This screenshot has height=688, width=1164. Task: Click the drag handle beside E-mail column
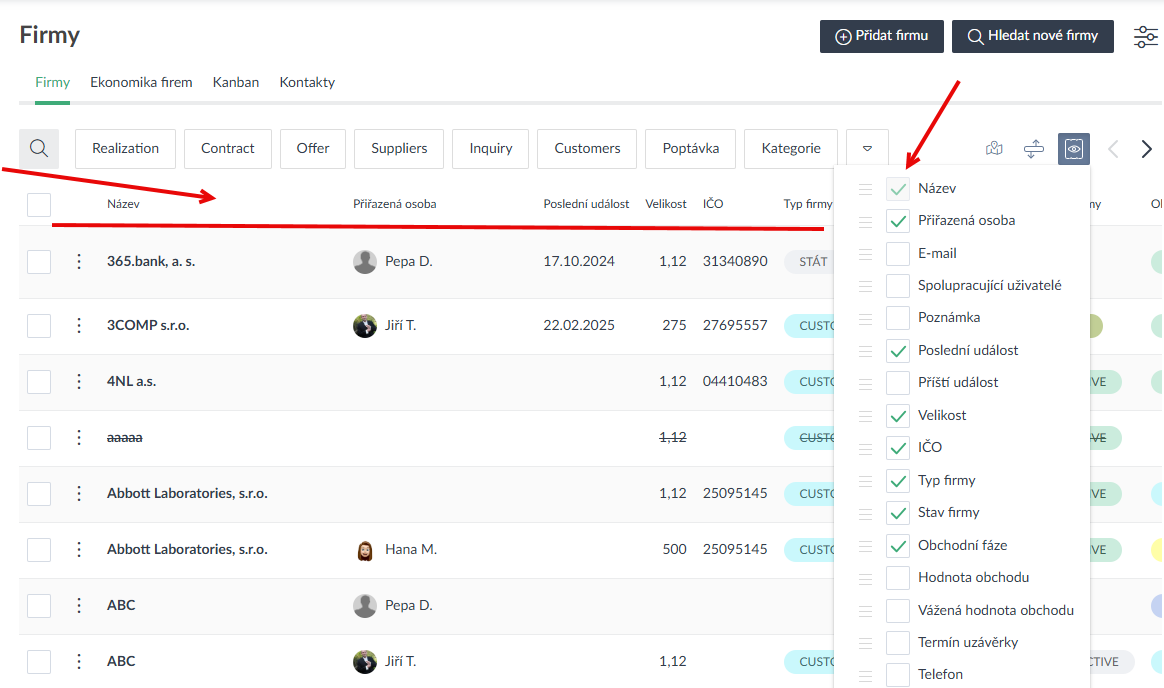coord(865,254)
